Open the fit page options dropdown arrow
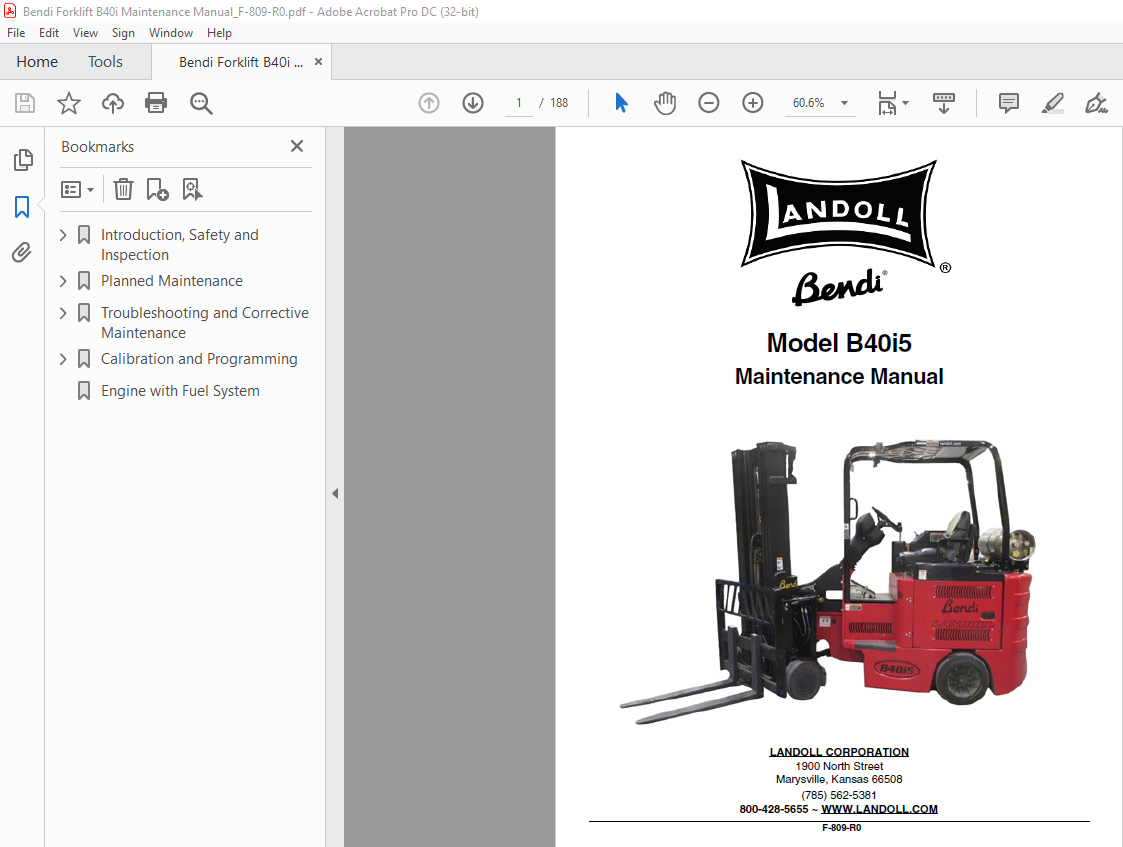1123x847 pixels. [x=906, y=103]
